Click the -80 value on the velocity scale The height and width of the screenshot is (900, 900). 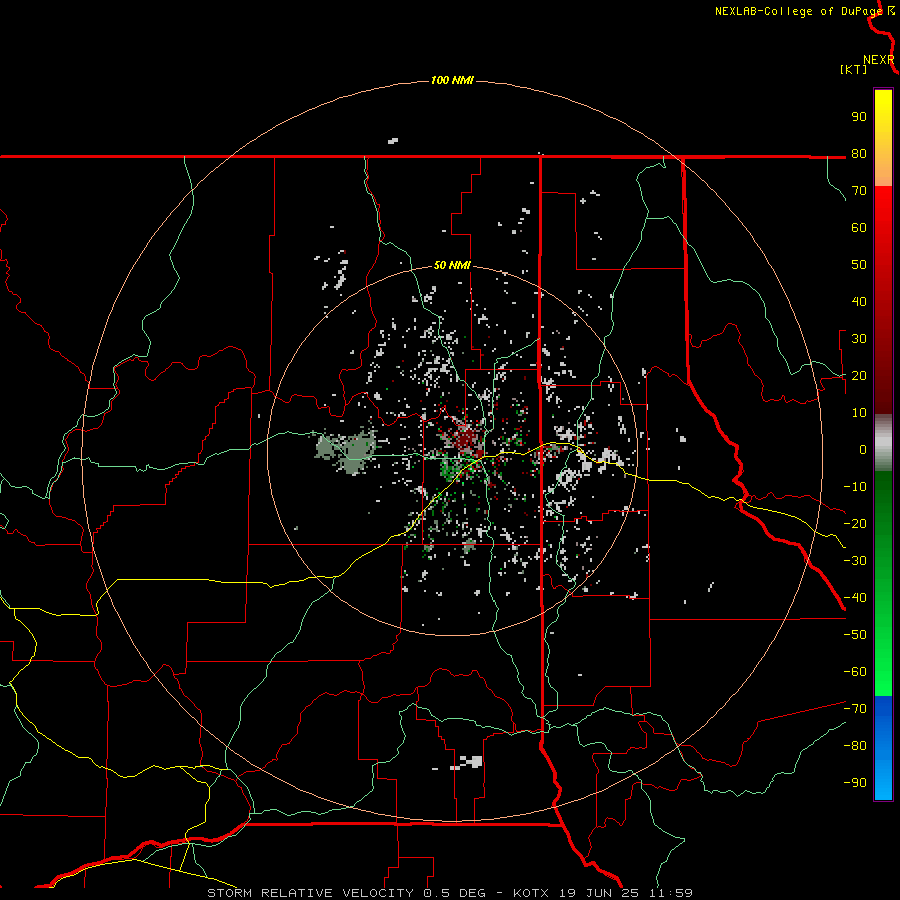pyautogui.click(x=855, y=746)
